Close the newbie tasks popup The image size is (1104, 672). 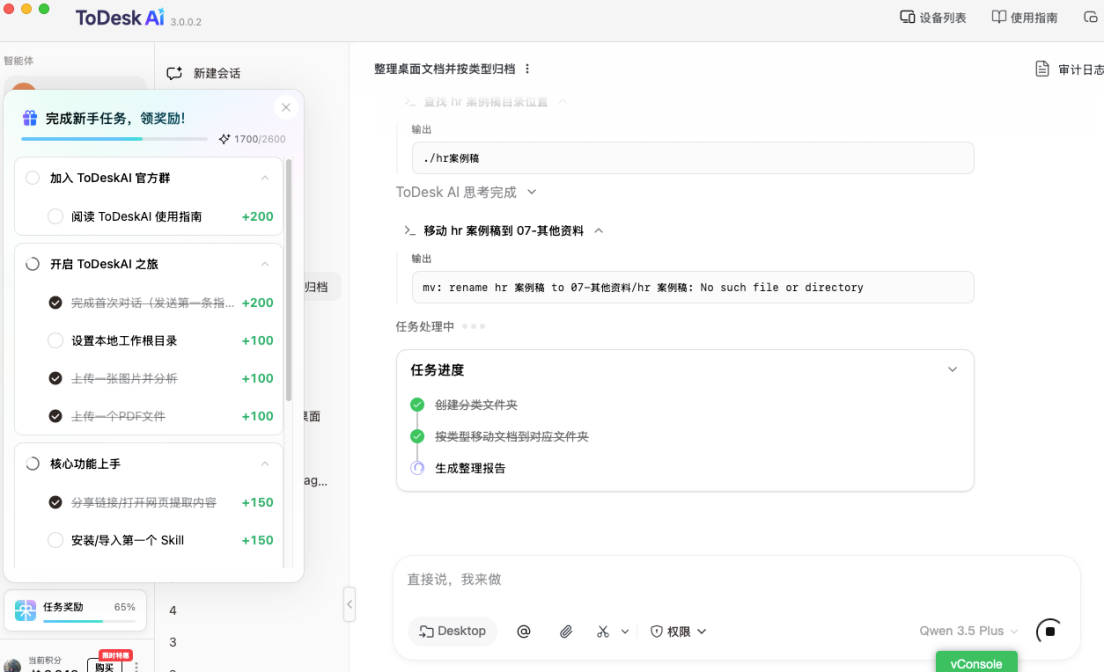[286, 107]
